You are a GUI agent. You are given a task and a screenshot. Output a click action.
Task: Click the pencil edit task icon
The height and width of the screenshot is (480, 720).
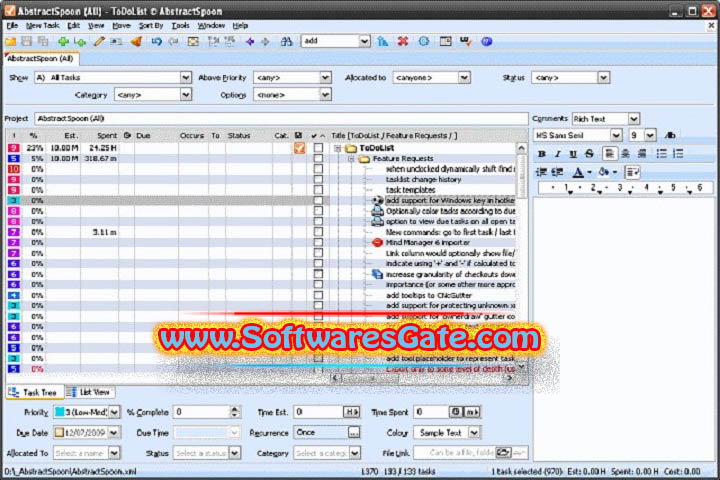(x=99, y=41)
